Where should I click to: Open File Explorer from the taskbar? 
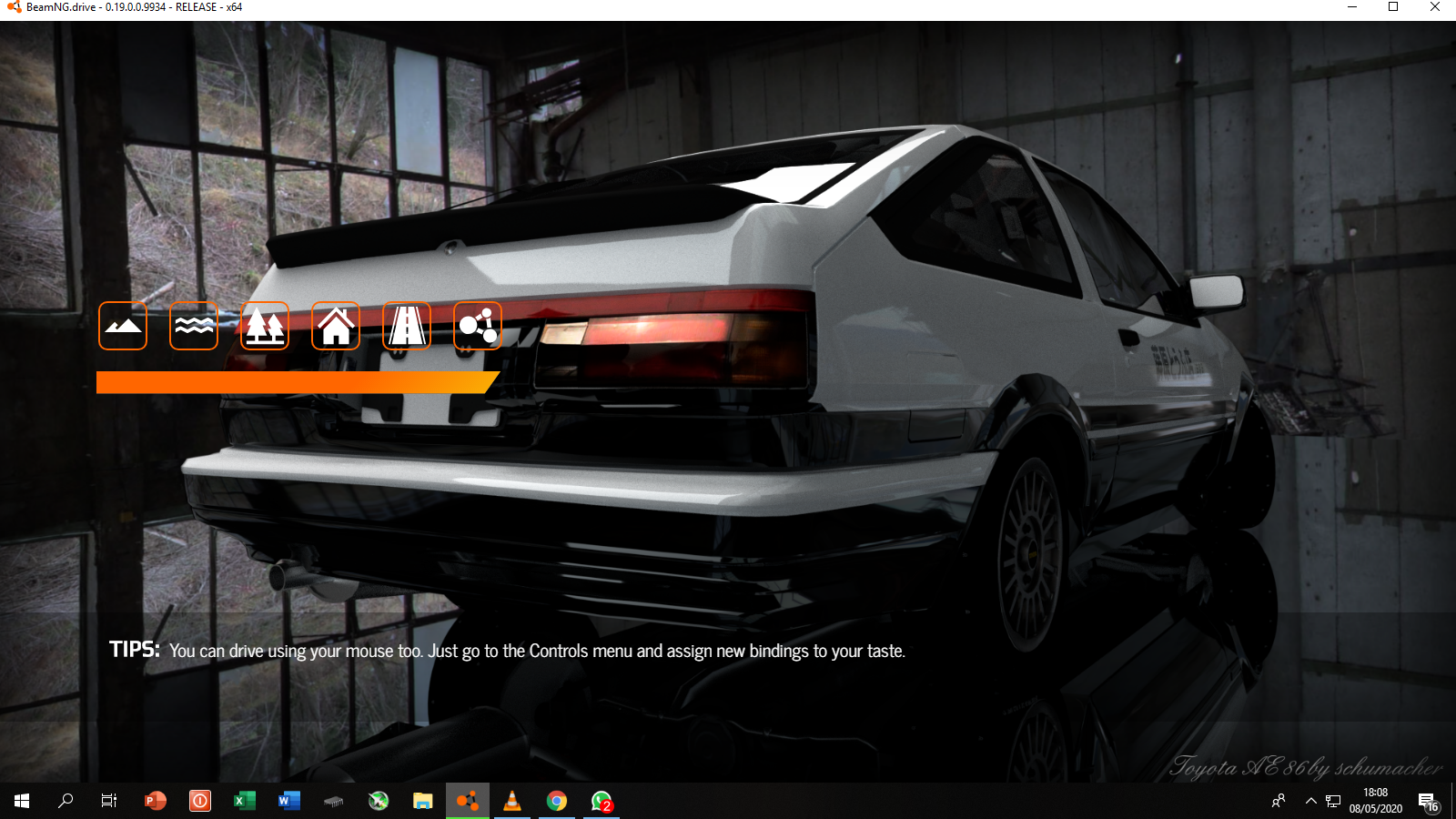tap(423, 801)
